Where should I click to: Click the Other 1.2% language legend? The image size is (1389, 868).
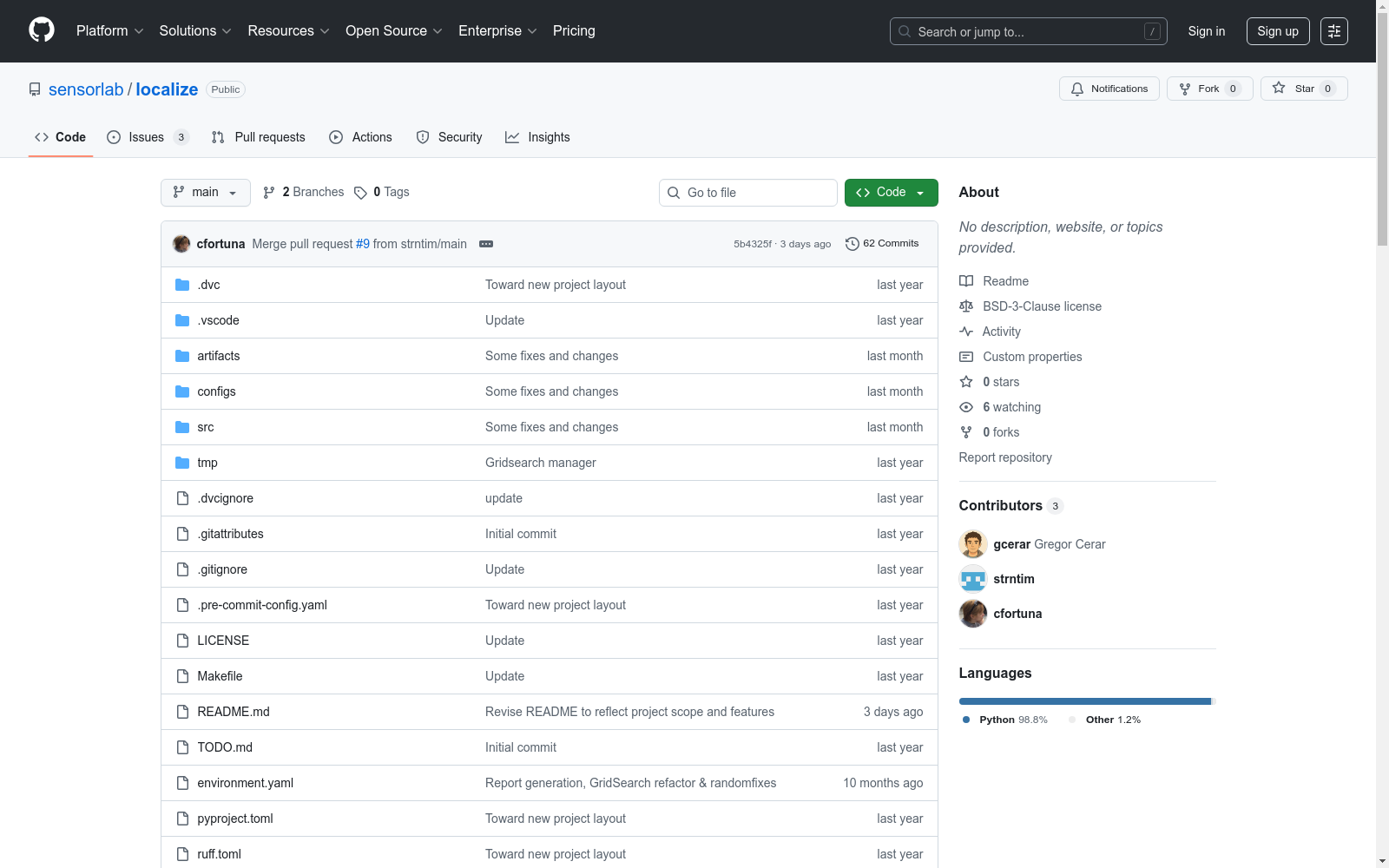point(1105,720)
